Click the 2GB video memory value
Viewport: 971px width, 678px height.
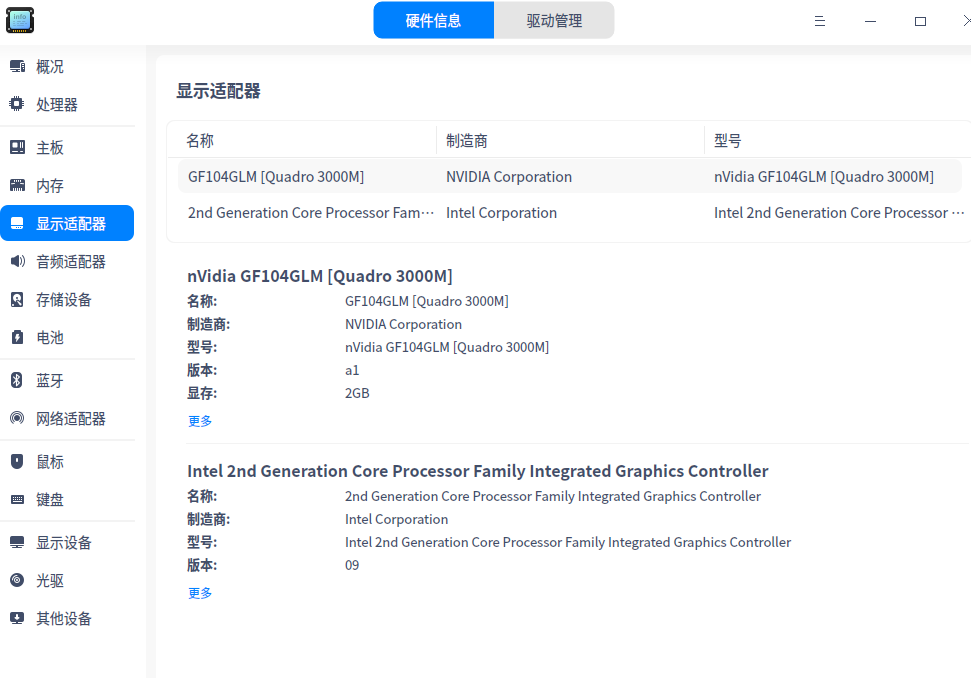(x=357, y=393)
